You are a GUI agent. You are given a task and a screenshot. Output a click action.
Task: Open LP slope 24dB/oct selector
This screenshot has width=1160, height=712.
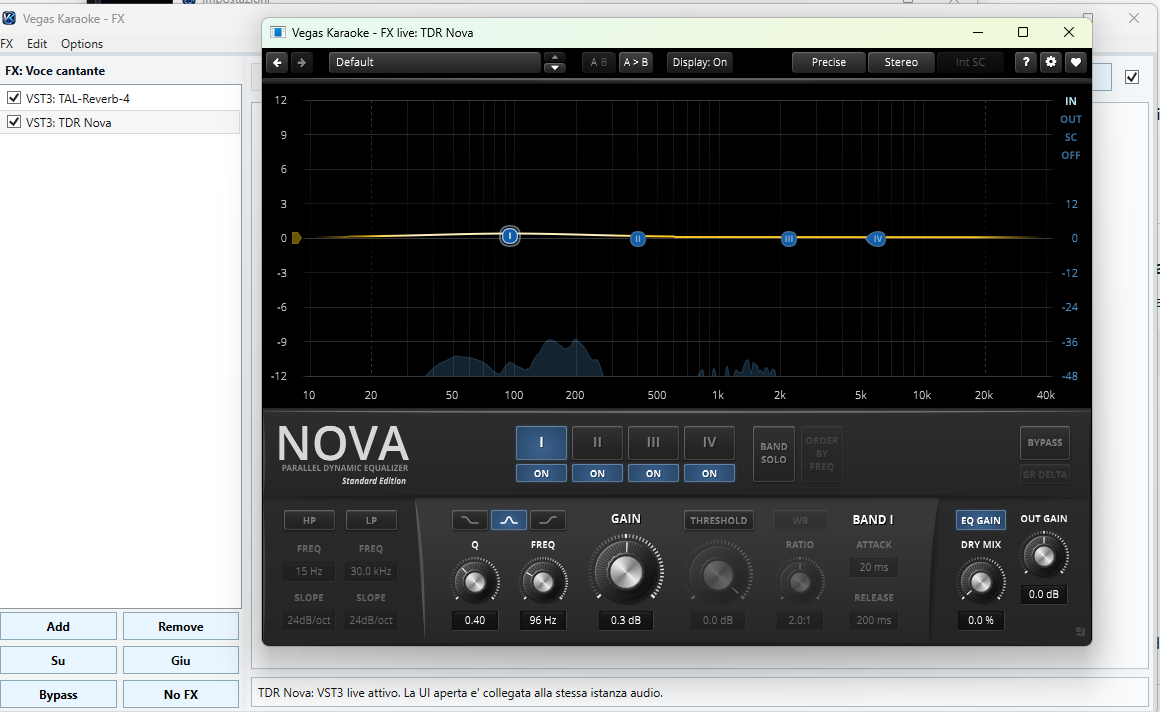click(x=371, y=620)
